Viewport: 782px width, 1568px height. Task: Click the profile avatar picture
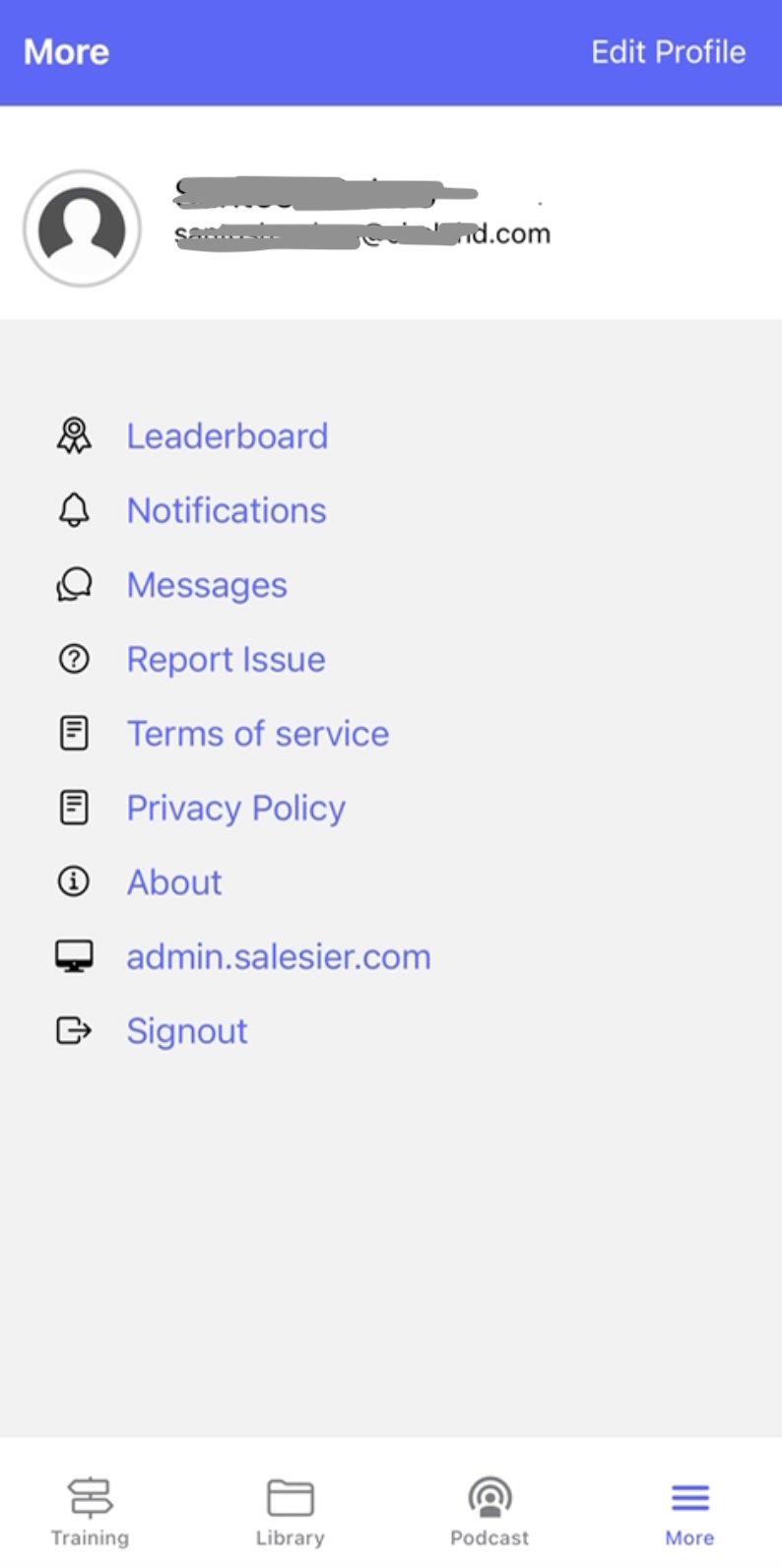pyautogui.click(x=82, y=229)
